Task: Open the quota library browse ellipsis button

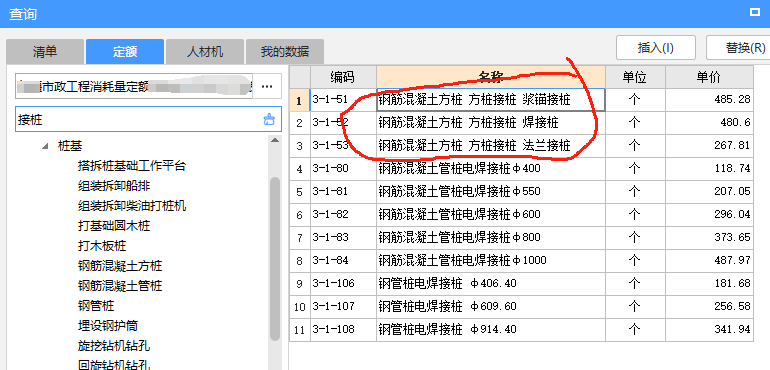Action: click(267, 86)
